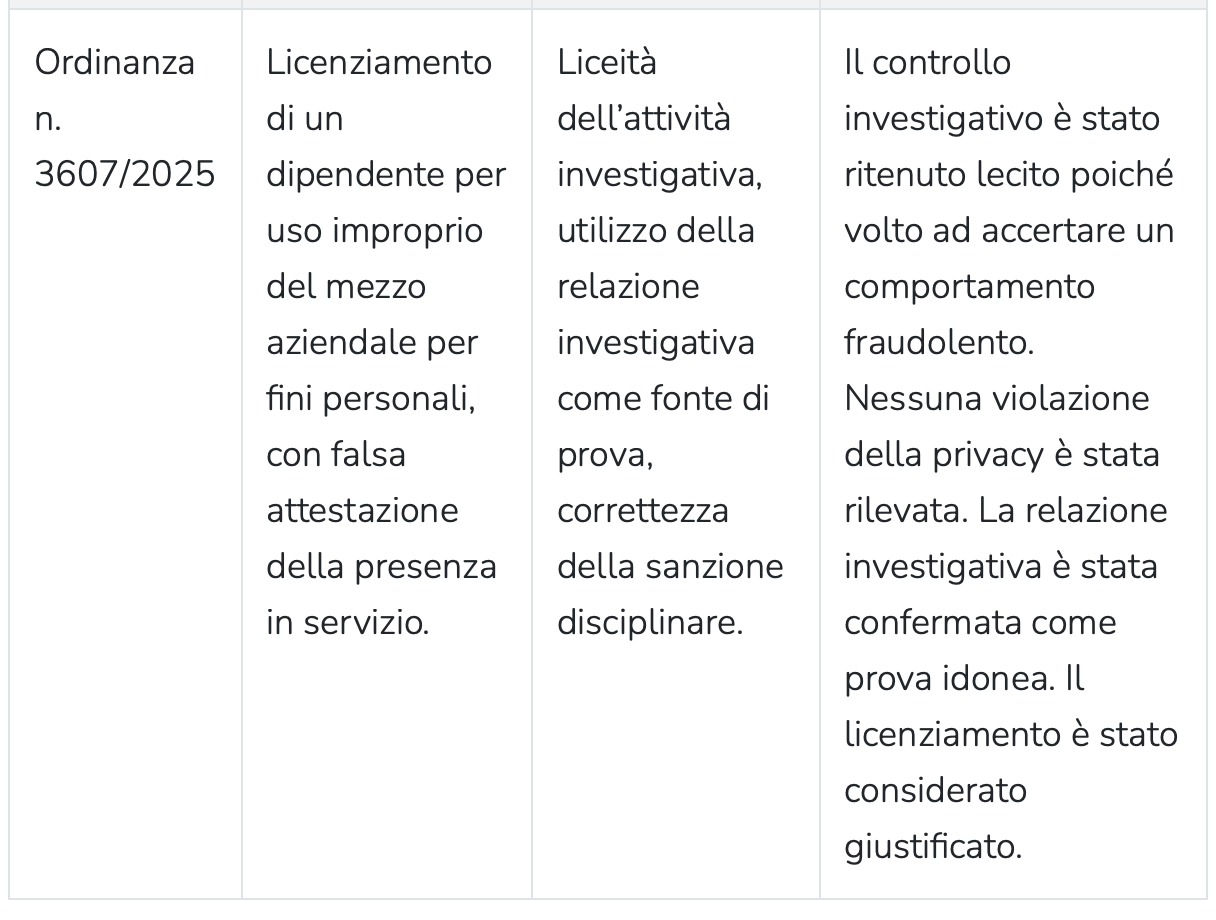Click the word "giustificato."
Image resolution: width=1216 pixels, height=920 pixels.
[x=933, y=847]
